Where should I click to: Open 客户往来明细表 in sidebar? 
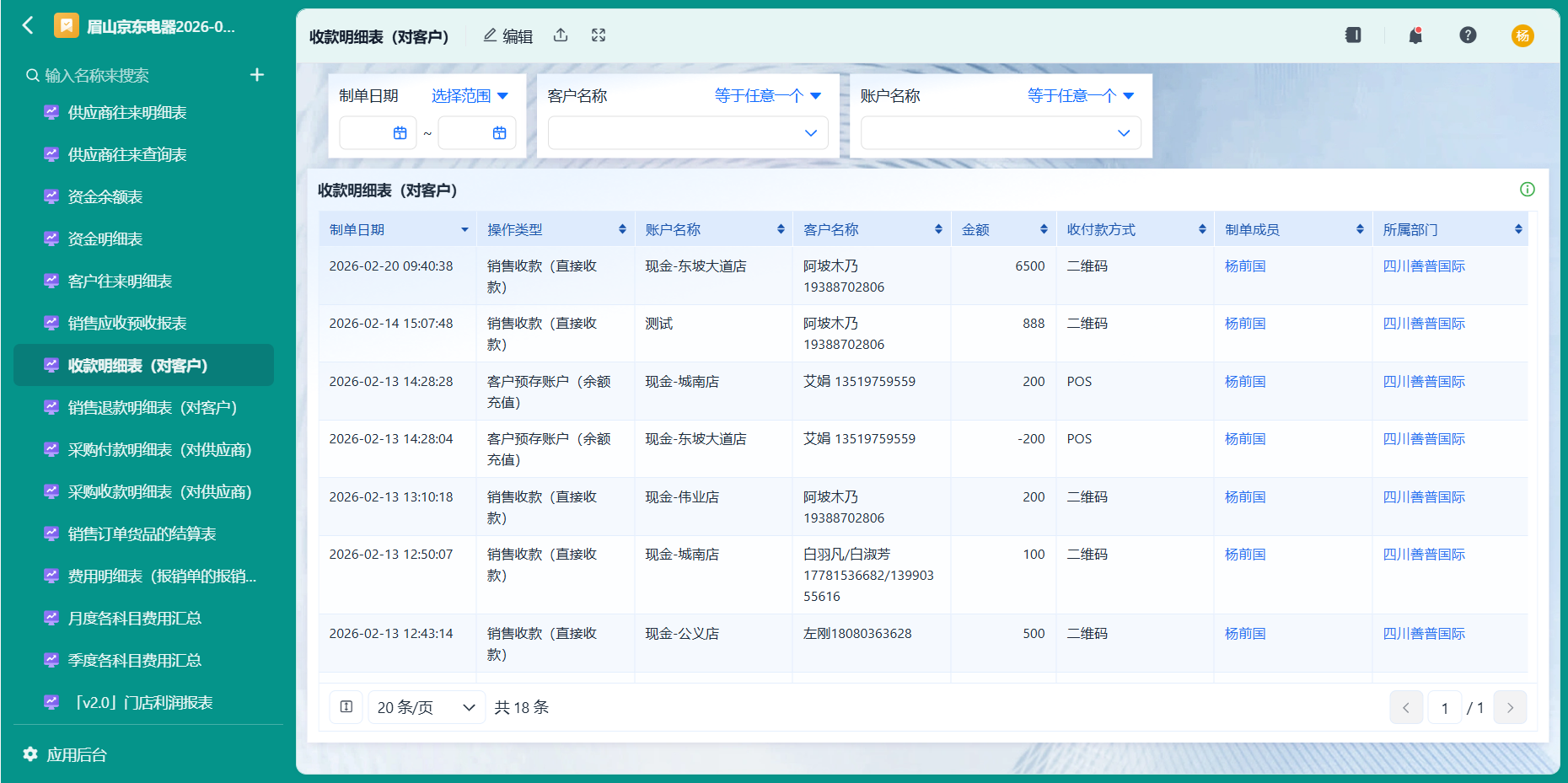(120, 281)
